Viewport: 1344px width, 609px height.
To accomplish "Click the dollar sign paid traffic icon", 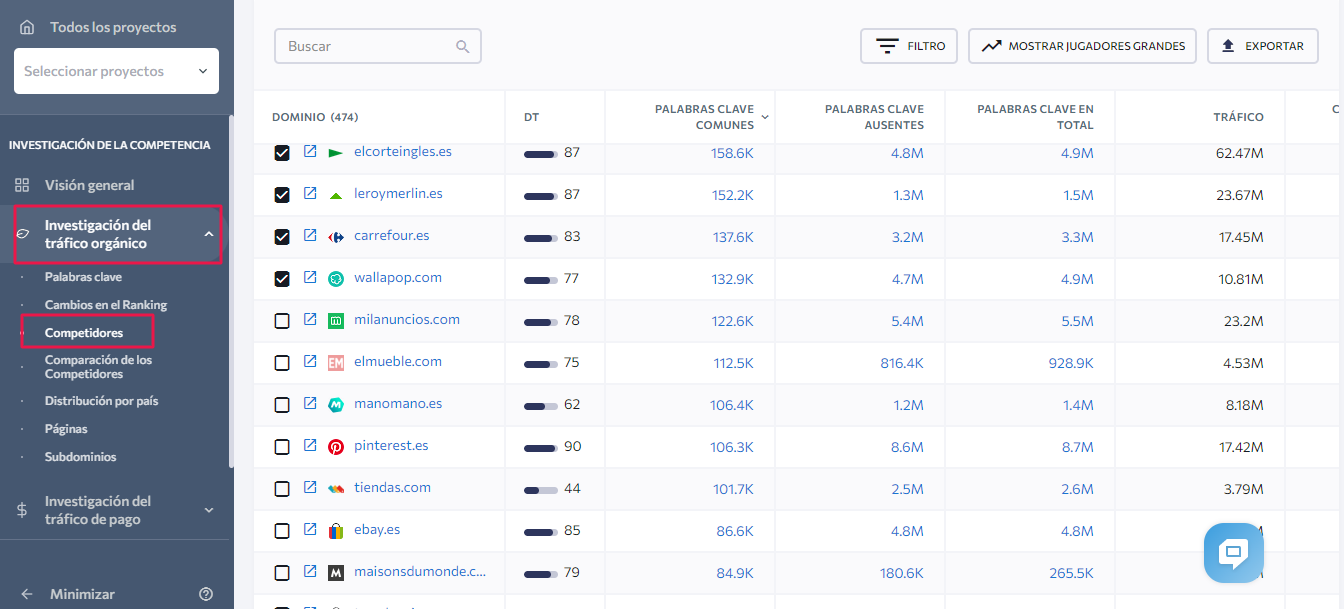I will pos(22,510).
